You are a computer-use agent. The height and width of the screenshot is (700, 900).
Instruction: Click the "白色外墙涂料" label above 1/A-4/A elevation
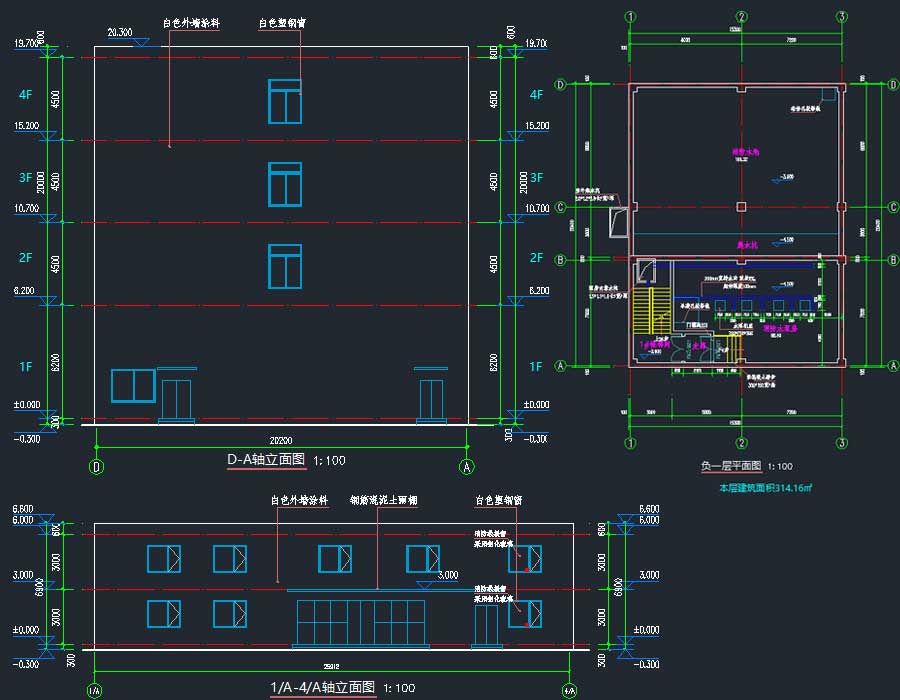click(x=299, y=500)
